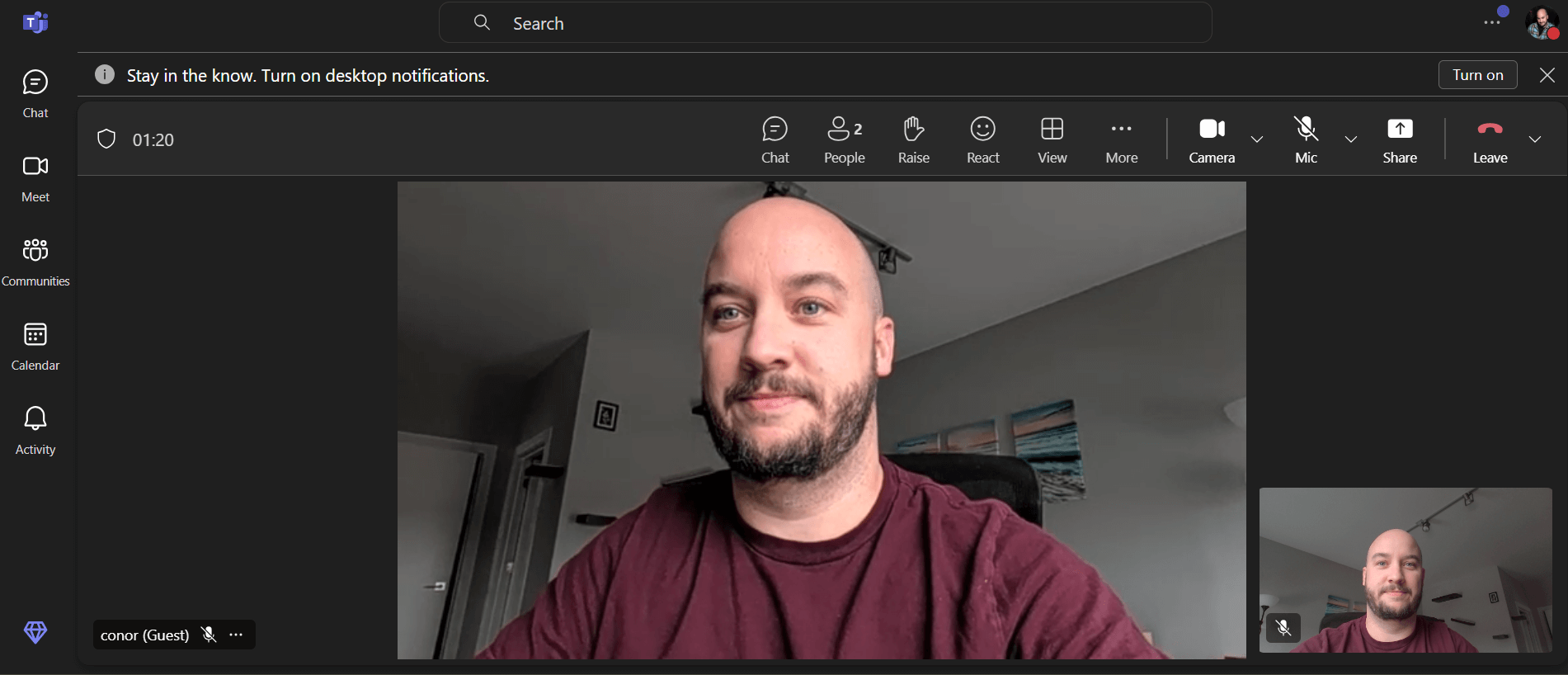Expand camera options chevron
The image size is (1568, 675).
(x=1257, y=139)
